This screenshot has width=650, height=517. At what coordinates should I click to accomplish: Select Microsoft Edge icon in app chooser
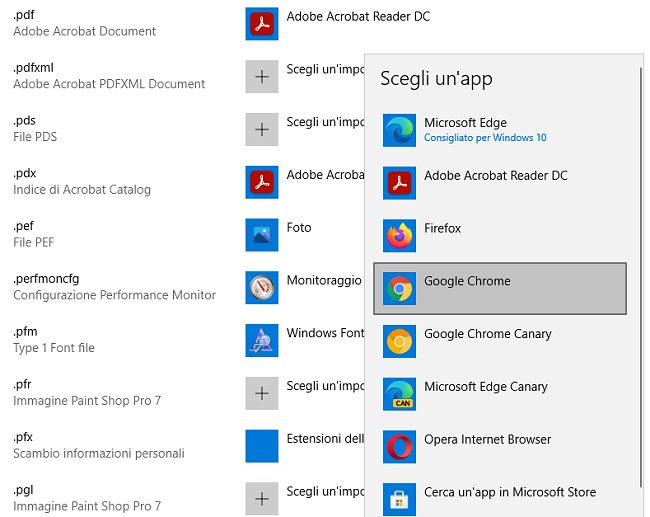click(x=399, y=131)
